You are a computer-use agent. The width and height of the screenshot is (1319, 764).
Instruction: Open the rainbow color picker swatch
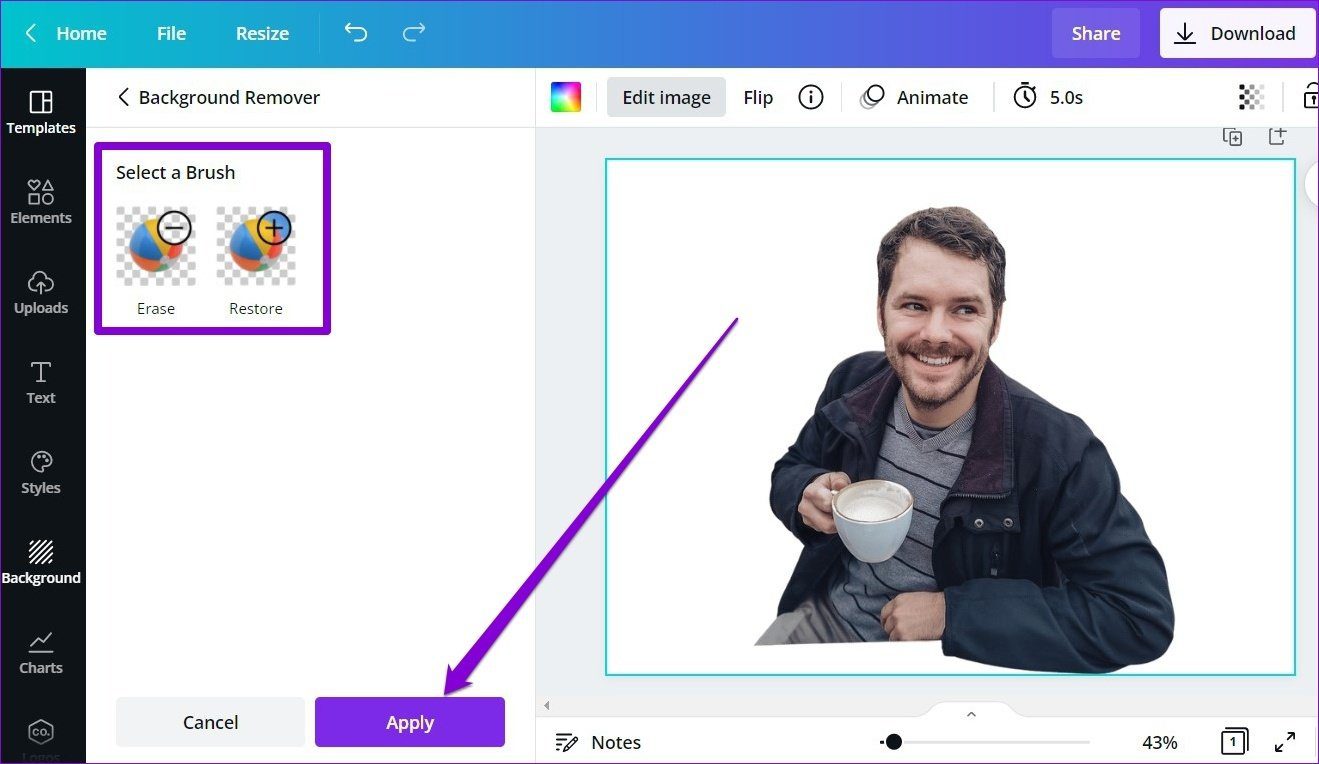[x=566, y=97]
